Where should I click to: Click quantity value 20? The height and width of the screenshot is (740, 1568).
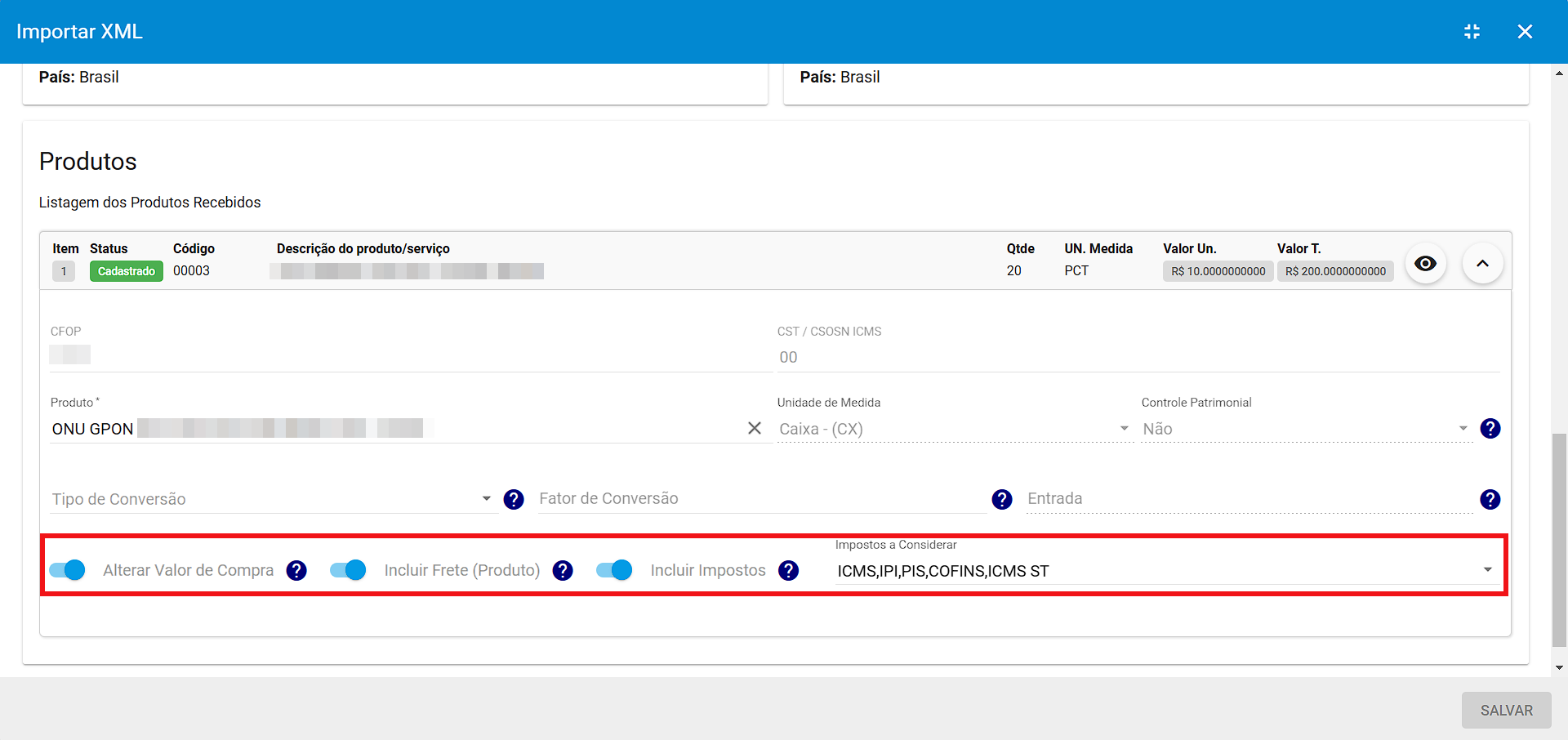[1013, 270]
